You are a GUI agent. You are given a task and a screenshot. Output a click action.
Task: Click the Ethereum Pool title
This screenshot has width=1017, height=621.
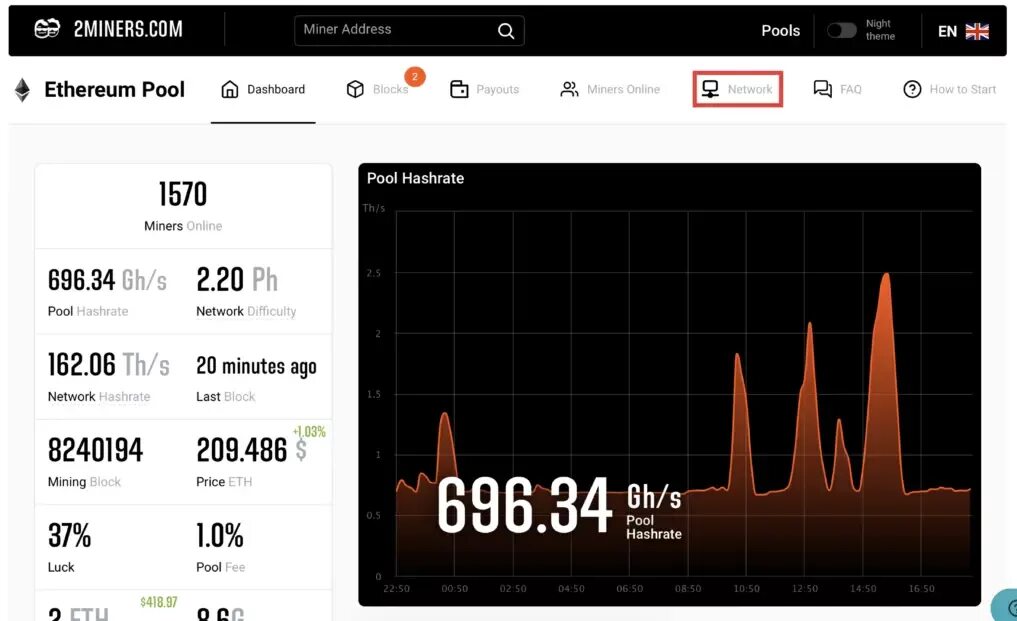click(x=114, y=90)
